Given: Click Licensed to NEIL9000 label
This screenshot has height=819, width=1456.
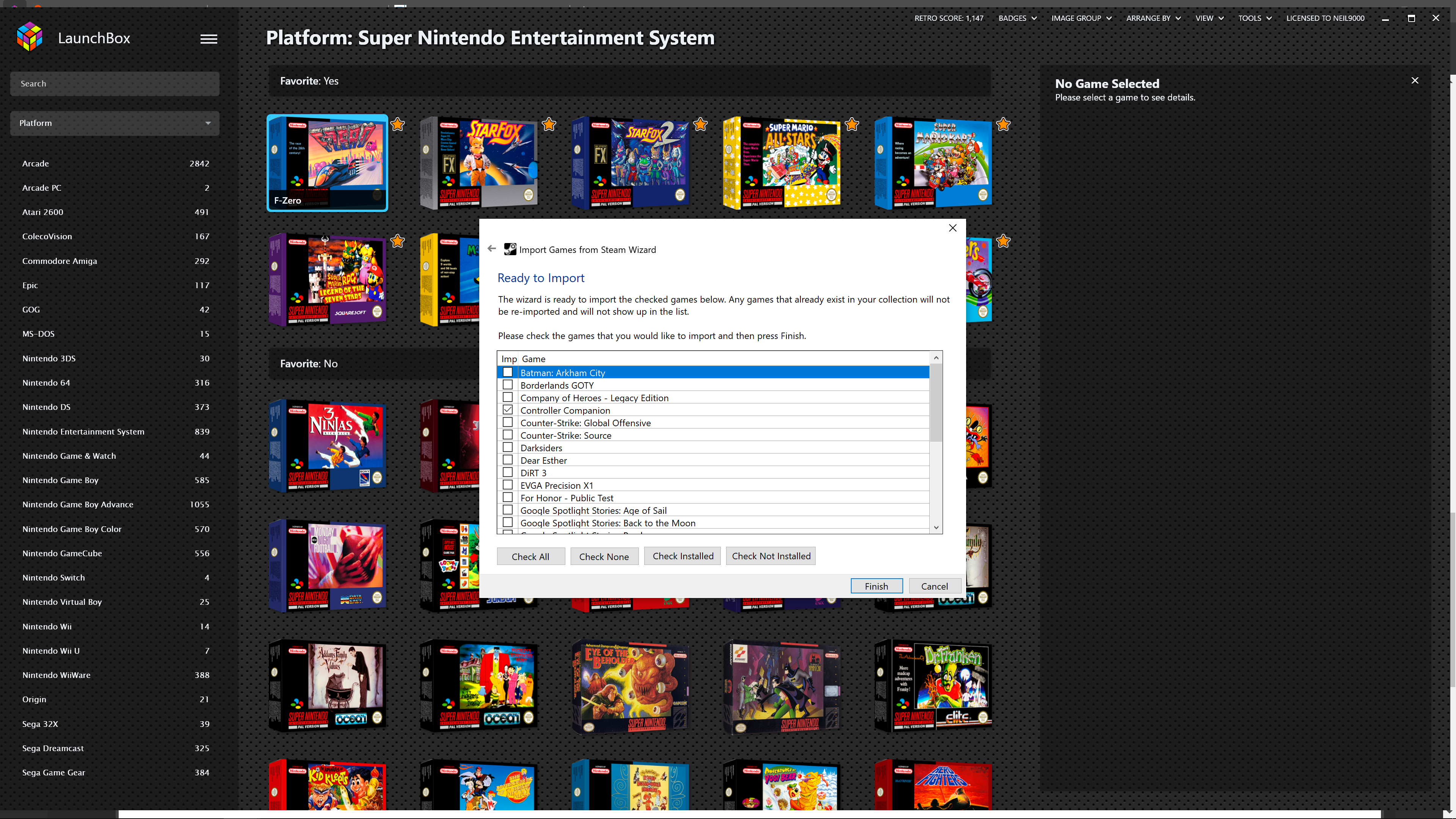Looking at the screenshot, I should [1326, 18].
